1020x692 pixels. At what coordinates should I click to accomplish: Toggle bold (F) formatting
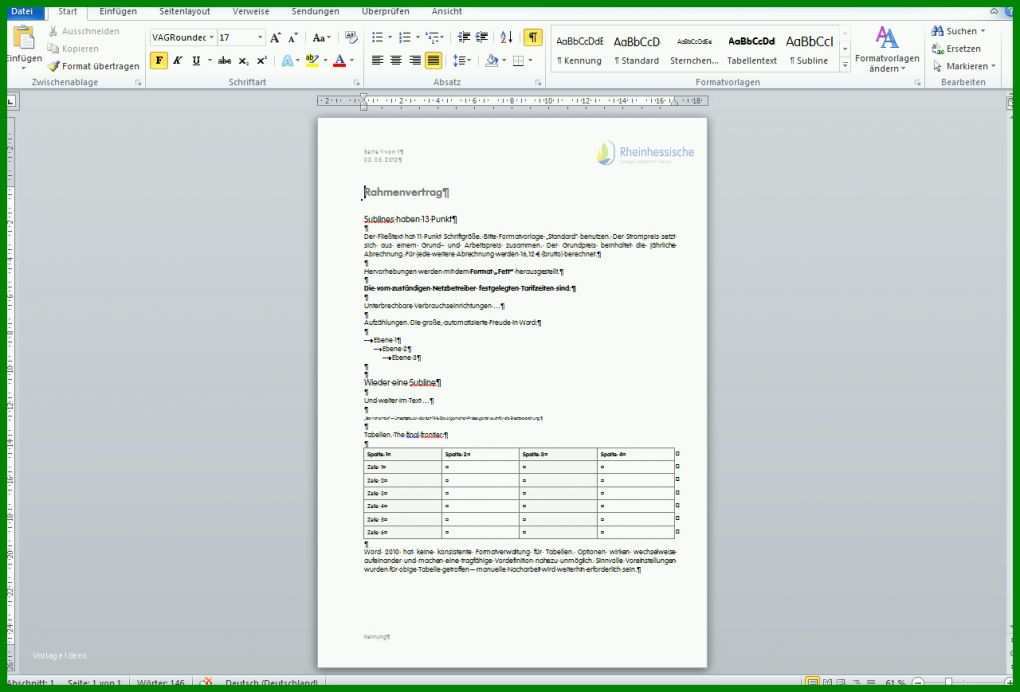159,60
